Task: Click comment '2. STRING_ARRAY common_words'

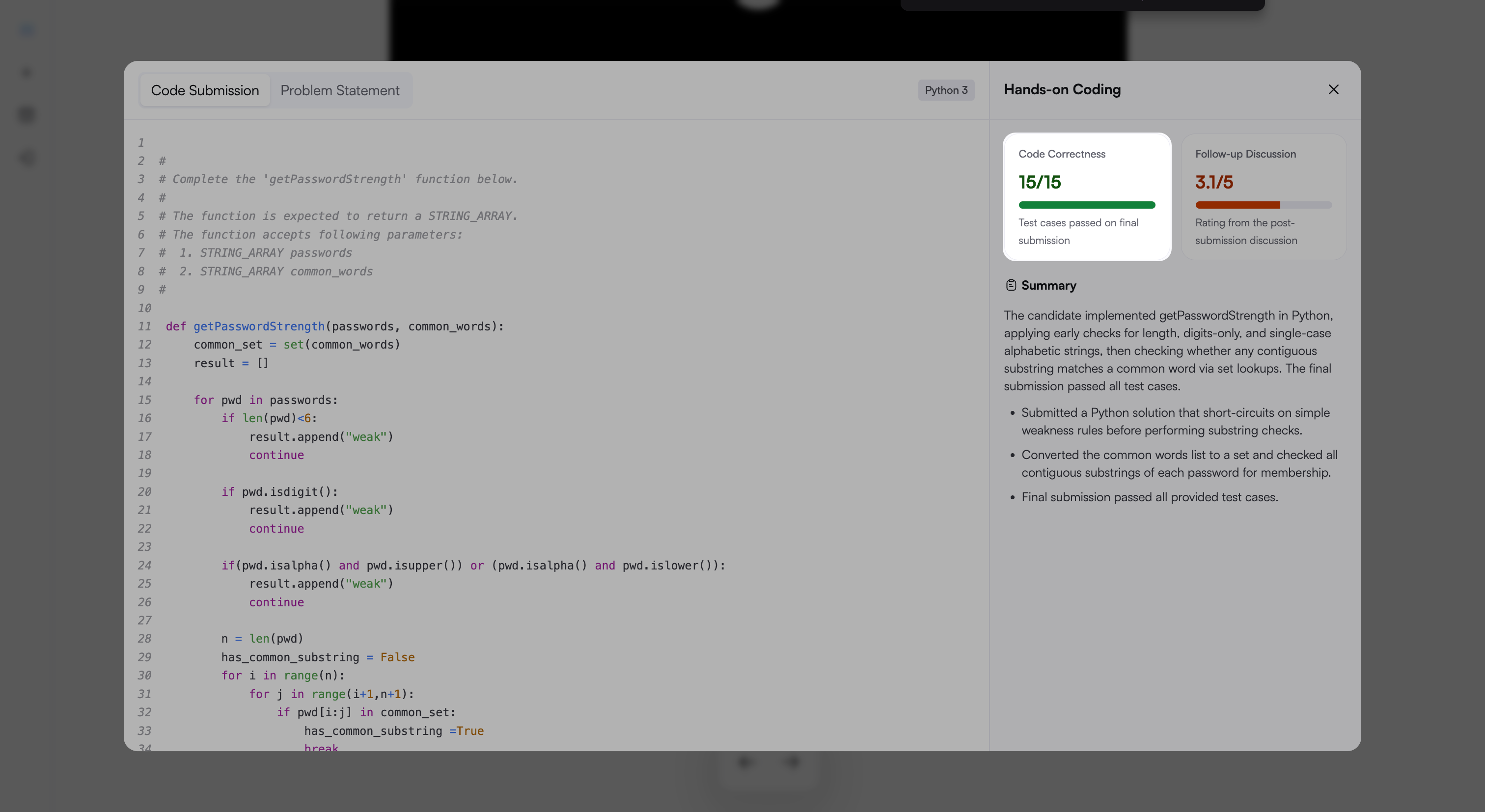Action: [266, 271]
